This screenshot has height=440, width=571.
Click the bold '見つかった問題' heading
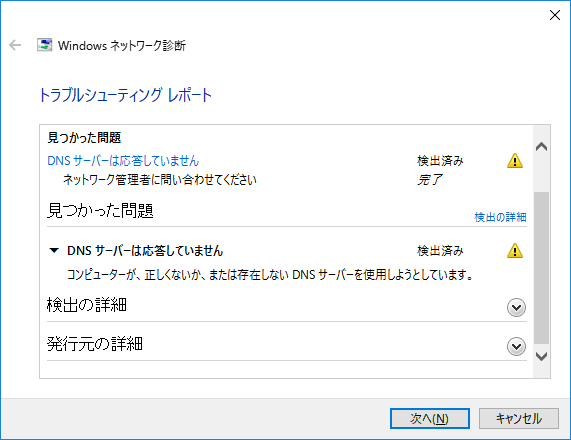[84, 138]
